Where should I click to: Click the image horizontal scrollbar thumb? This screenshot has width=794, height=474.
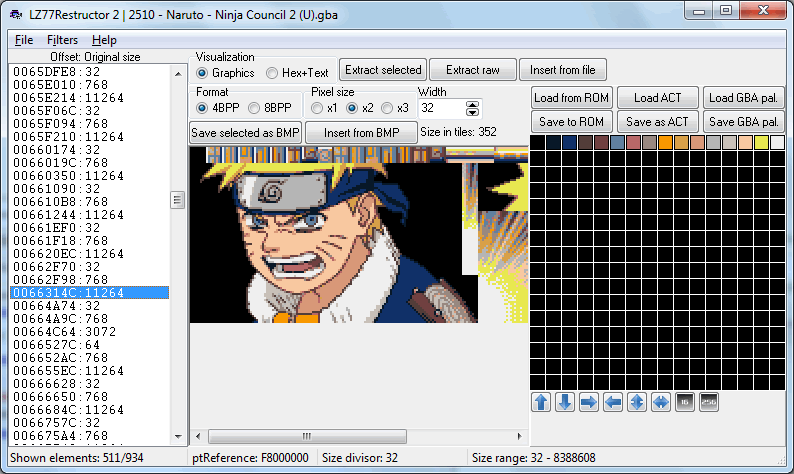[307, 436]
